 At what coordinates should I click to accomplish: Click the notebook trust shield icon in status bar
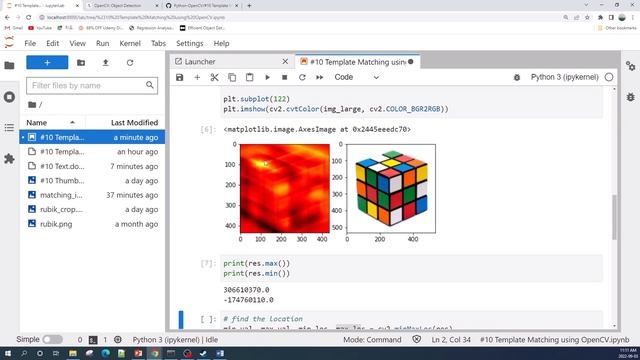point(416,340)
